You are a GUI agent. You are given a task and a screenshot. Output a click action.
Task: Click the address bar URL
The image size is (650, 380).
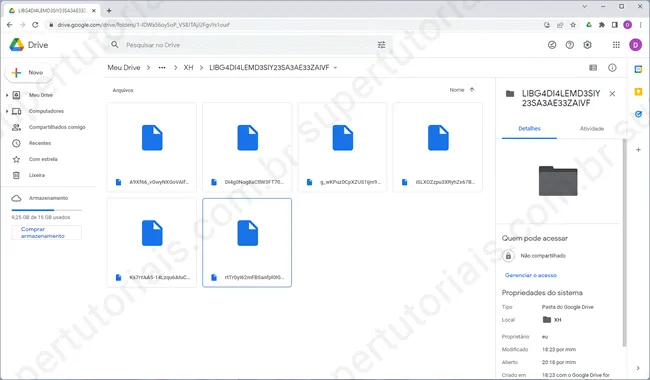pyautogui.click(x=143, y=25)
